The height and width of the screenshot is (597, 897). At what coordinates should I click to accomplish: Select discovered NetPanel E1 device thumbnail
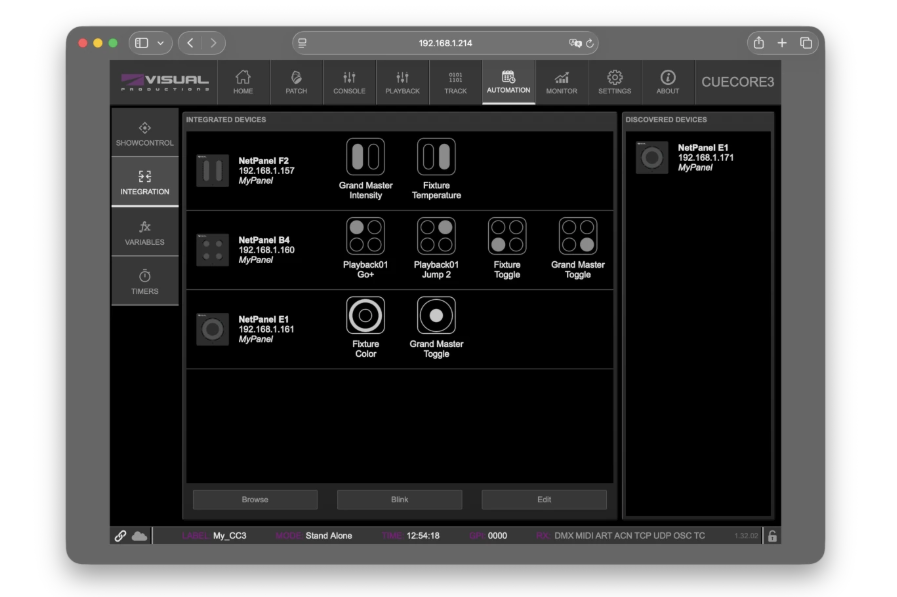click(x=652, y=158)
